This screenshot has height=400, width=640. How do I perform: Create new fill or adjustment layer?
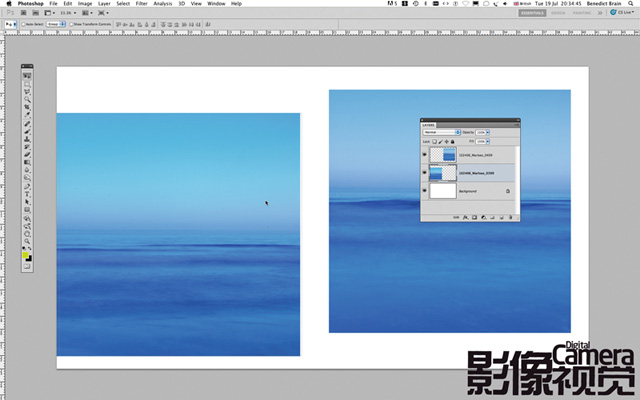(x=484, y=218)
